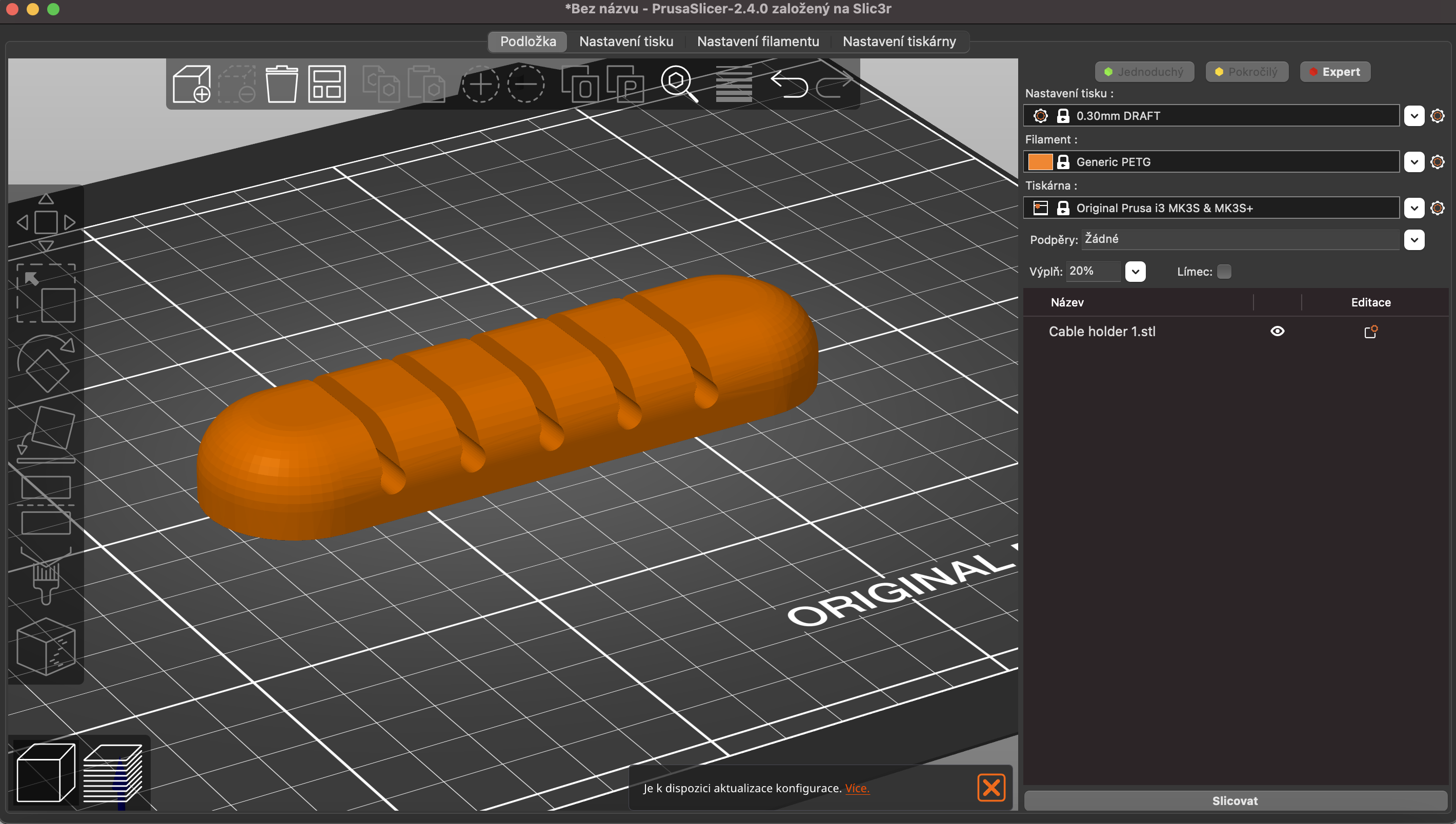This screenshot has height=824, width=1456.
Task: Open the Nastavení tiskárny tab
Action: tap(899, 42)
